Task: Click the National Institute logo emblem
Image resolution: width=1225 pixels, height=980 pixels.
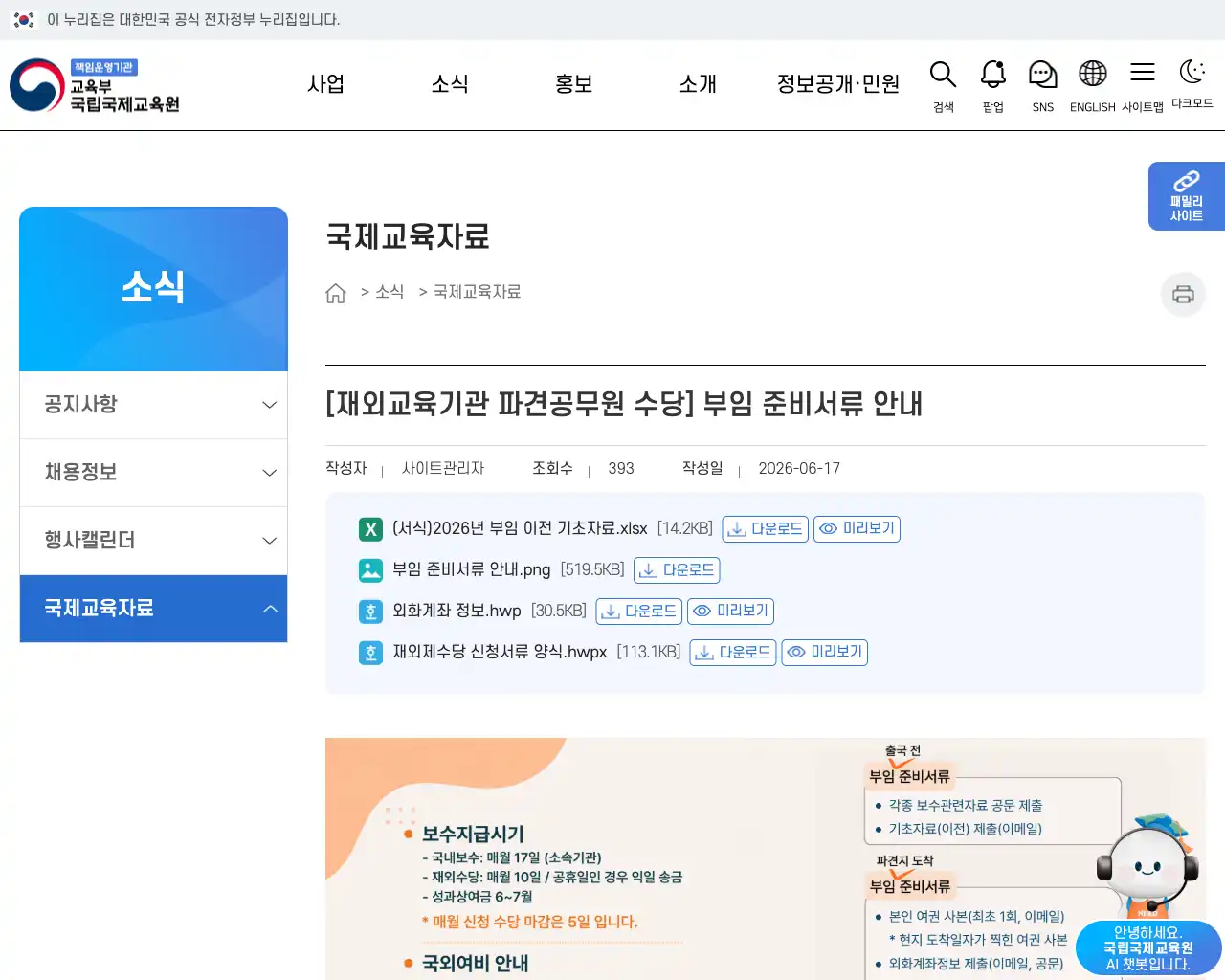Action: coord(37,85)
